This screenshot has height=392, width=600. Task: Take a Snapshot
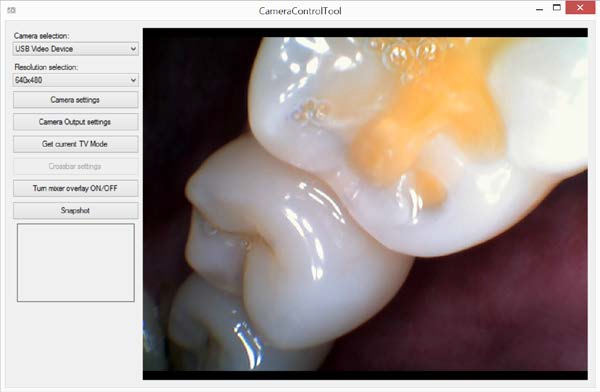(75, 211)
